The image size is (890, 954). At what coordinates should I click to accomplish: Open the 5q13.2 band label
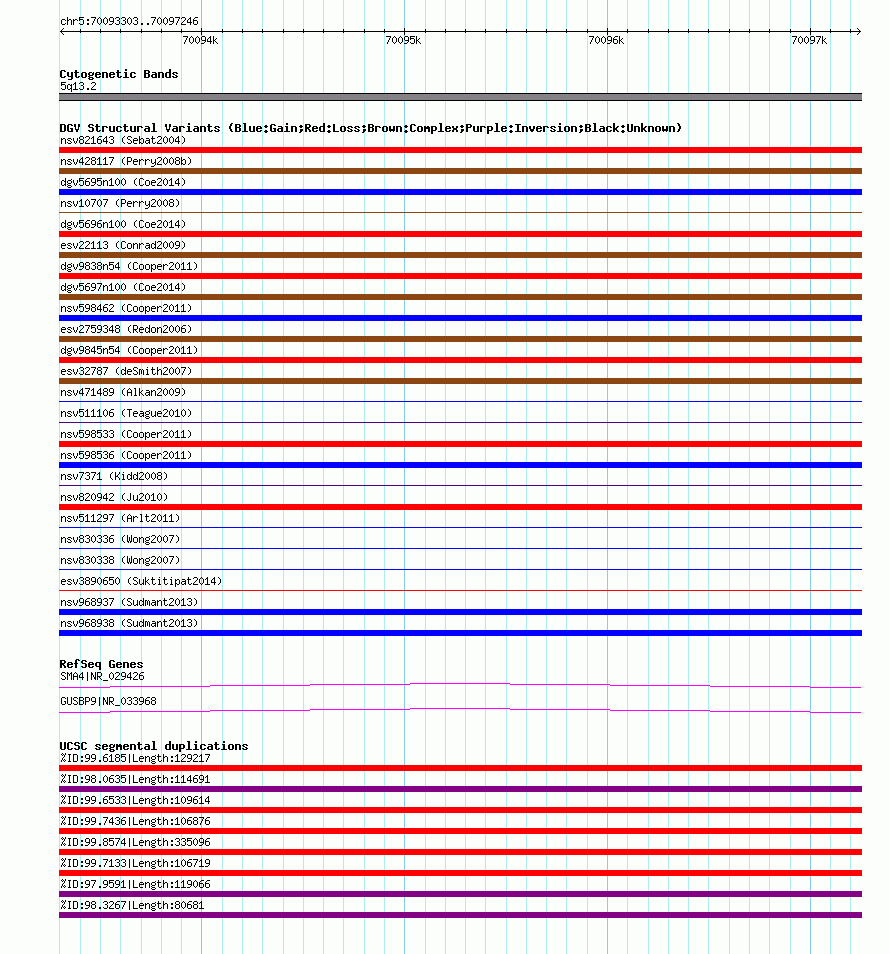pyautogui.click(x=78, y=86)
